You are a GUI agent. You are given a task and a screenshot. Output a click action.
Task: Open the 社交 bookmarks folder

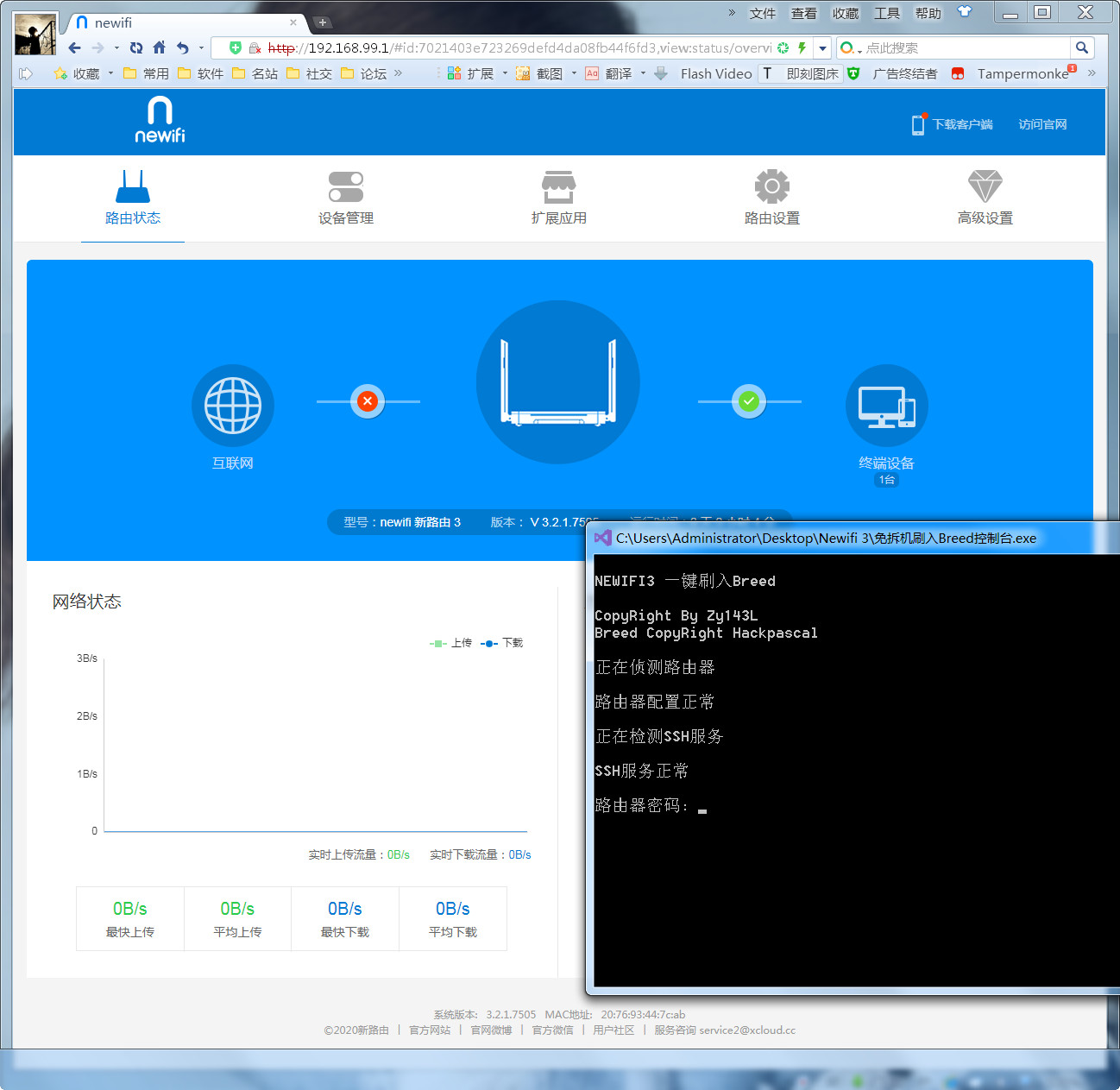click(x=309, y=74)
